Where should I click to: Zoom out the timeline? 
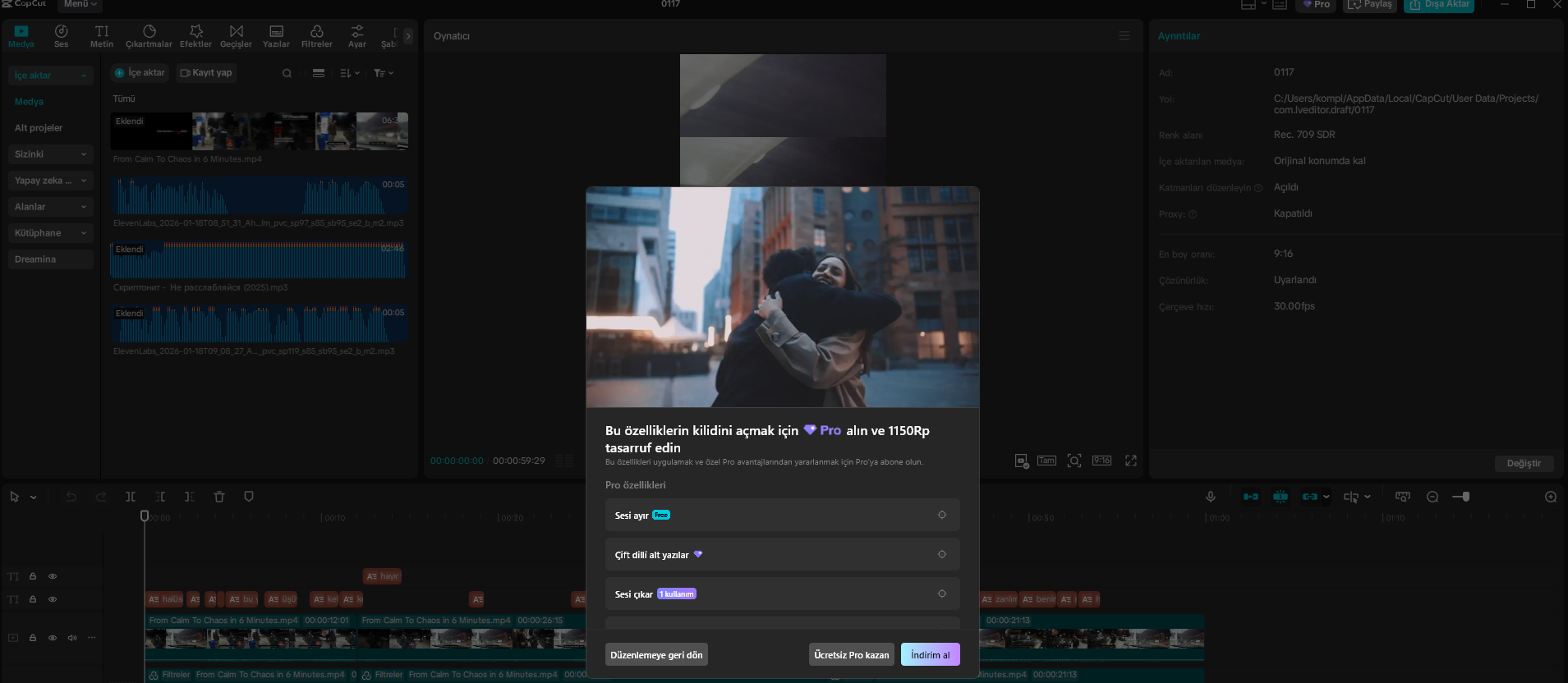coord(1432,497)
